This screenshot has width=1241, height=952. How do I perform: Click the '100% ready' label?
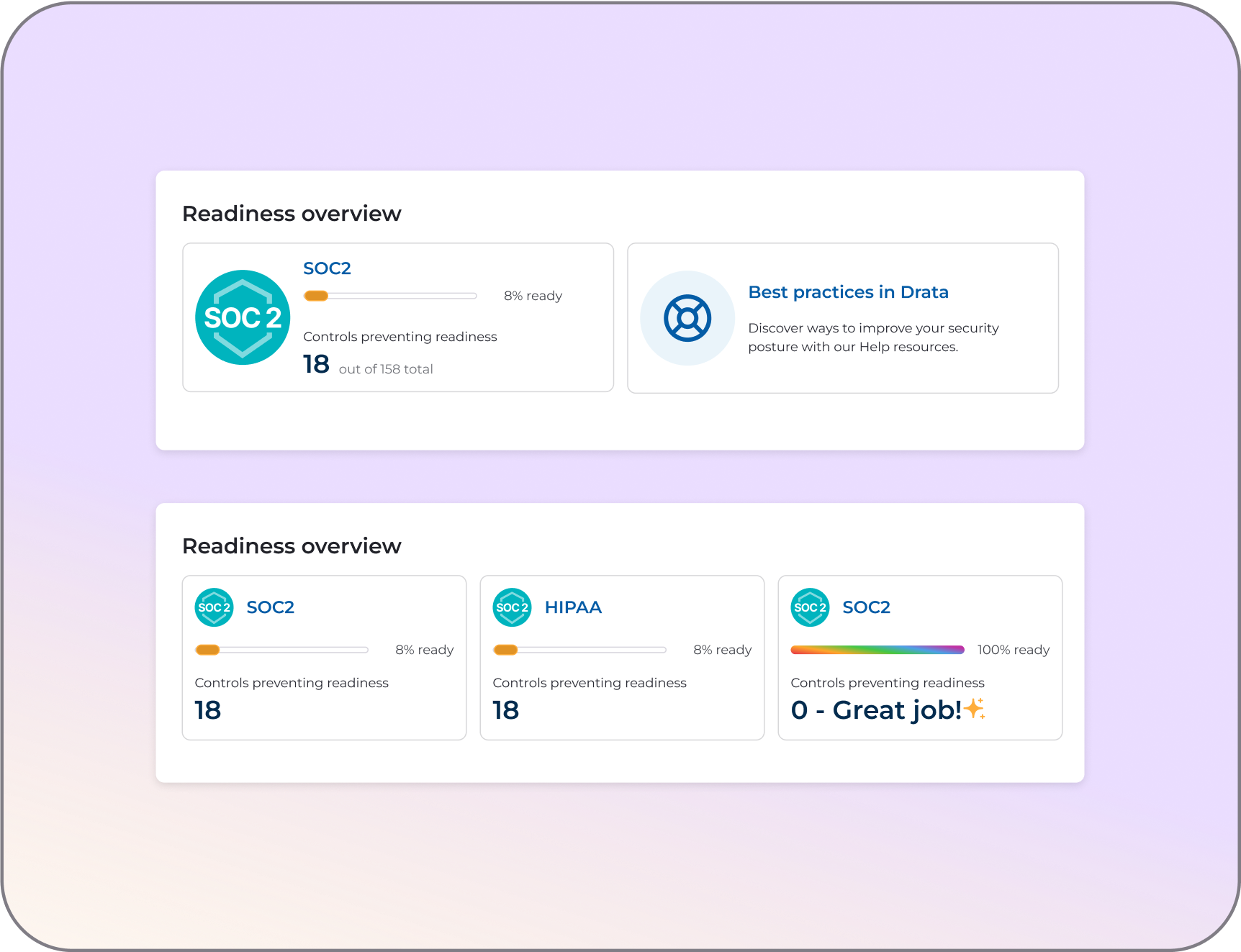pos(1013,650)
